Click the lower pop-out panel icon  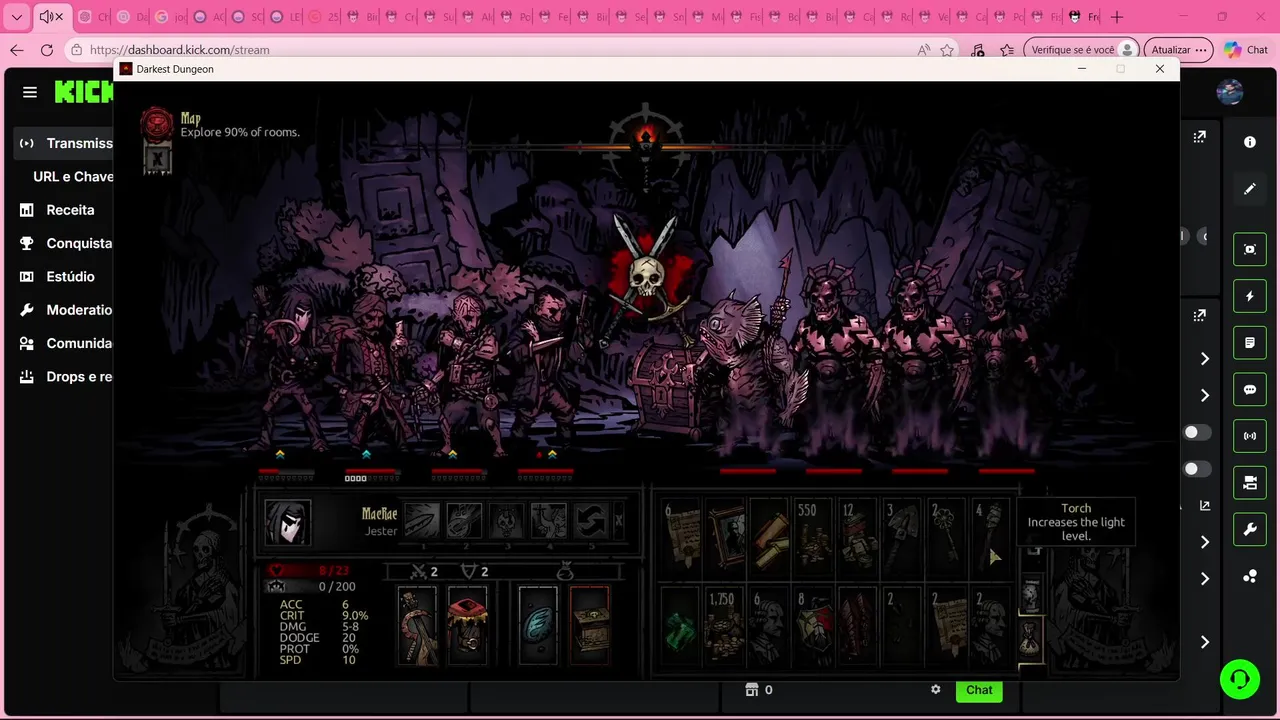coord(1200,315)
